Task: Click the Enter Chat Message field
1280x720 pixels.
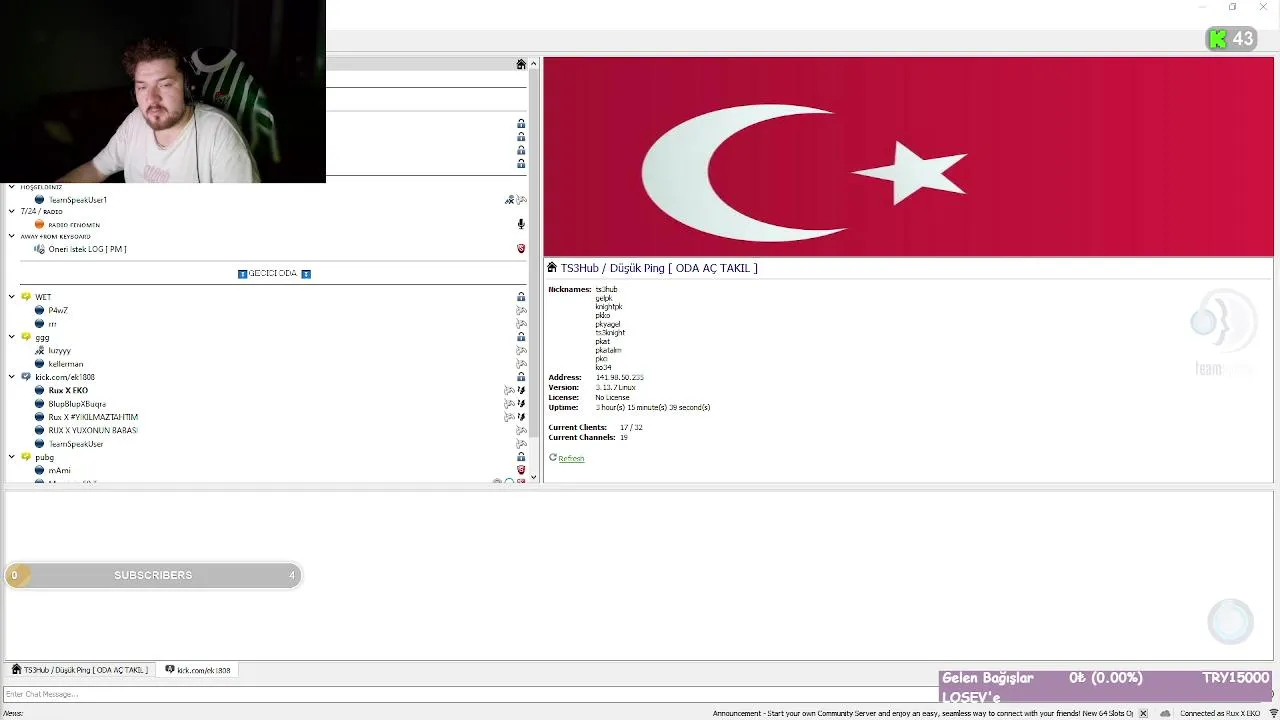Action: click(470, 694)
